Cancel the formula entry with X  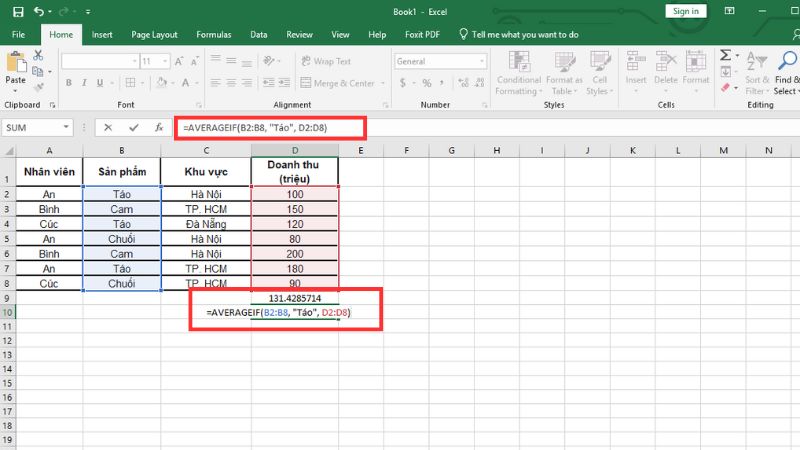click(108, 128)
